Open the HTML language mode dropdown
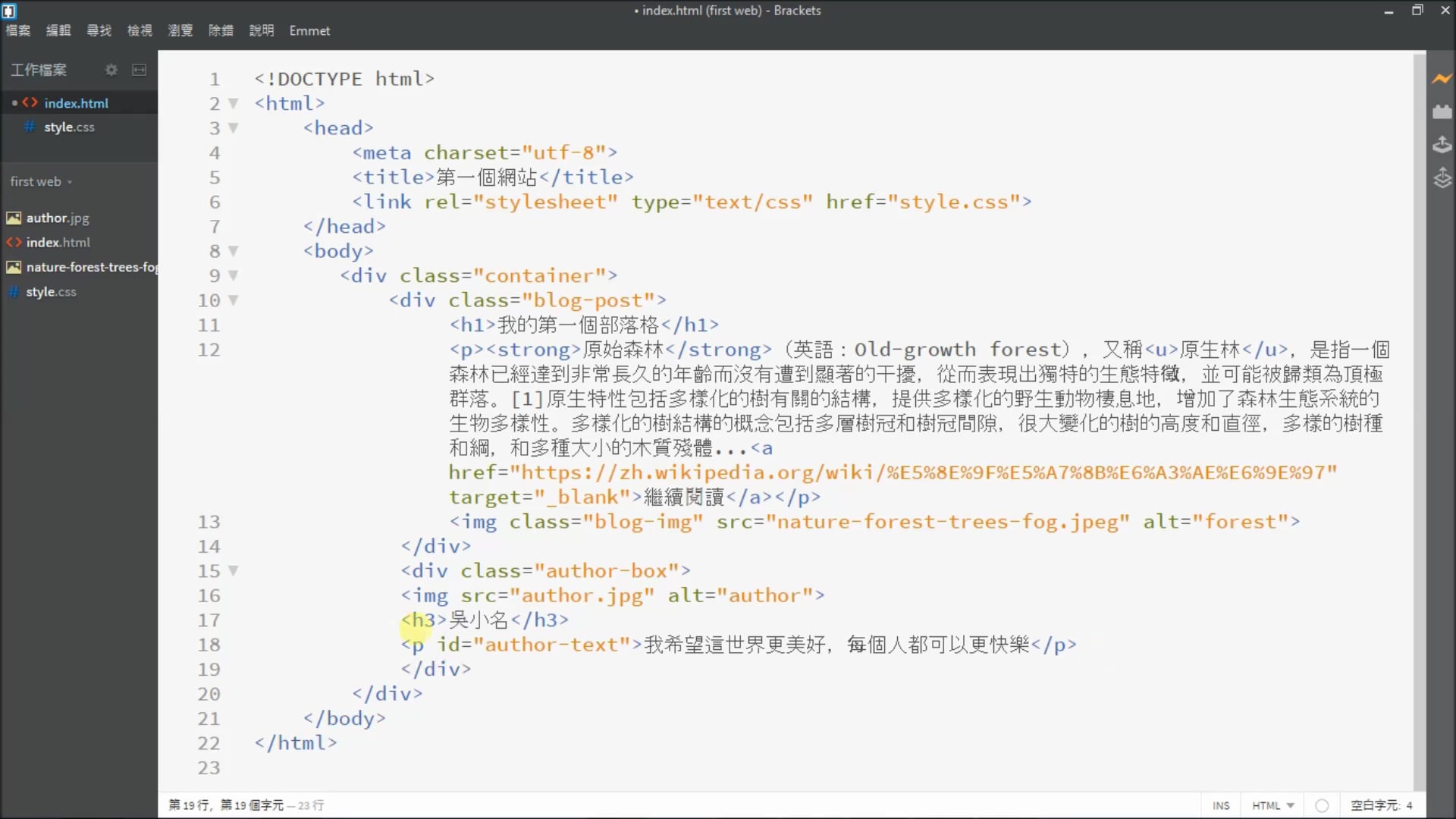 pyautogui.click(x=1272, y=805)
